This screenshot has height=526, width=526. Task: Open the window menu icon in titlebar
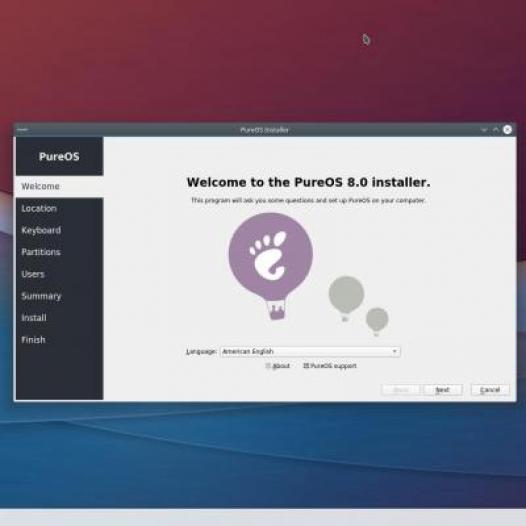pos(23,129)
